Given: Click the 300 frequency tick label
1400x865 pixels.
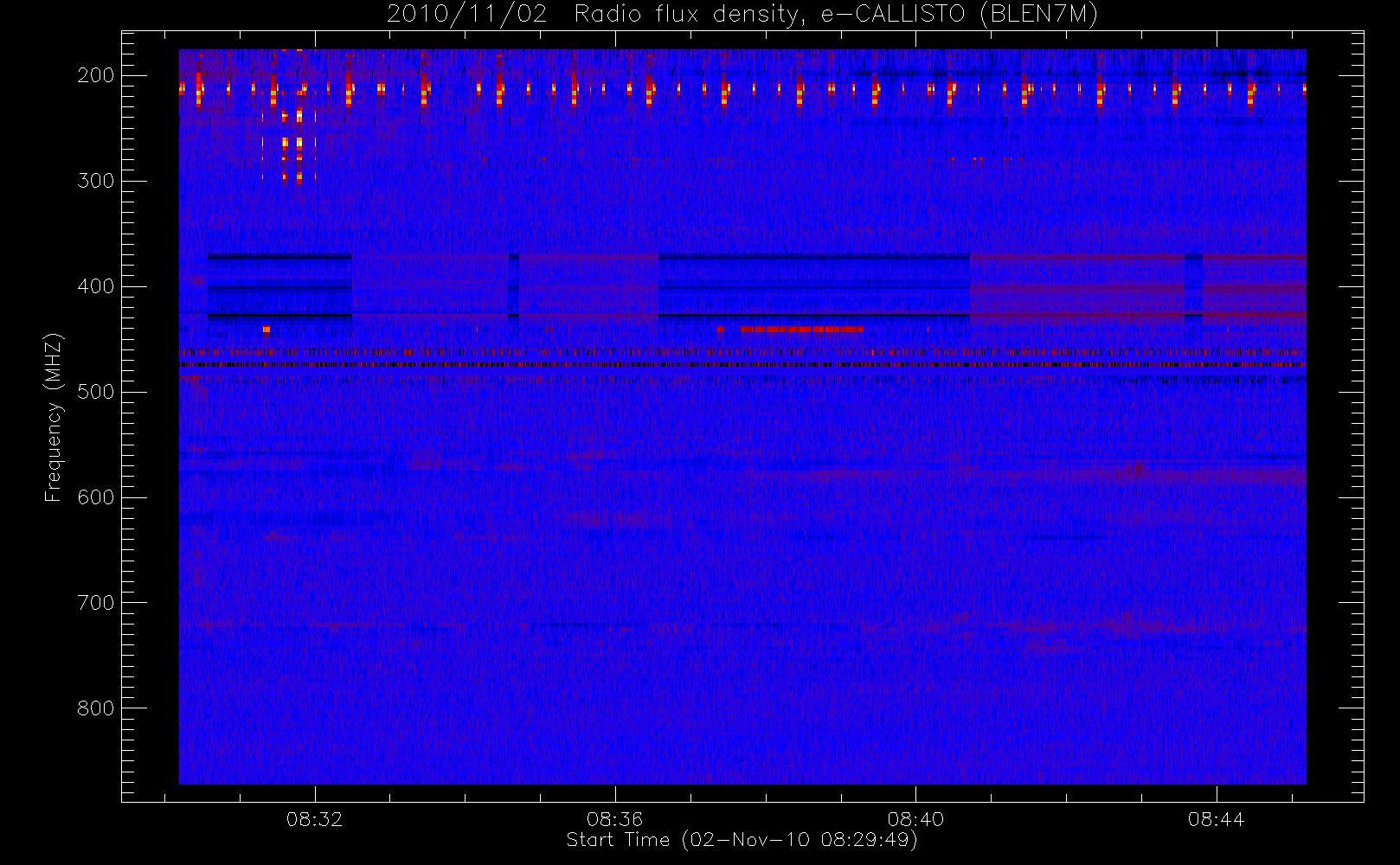Looking at the screenshot, I should [x=95, y=181].
